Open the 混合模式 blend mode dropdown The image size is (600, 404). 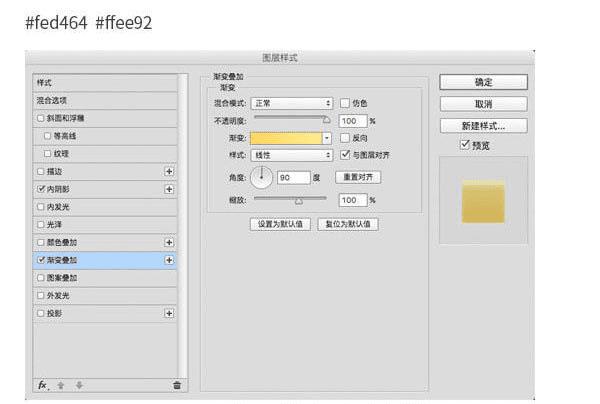click(292, 103)
